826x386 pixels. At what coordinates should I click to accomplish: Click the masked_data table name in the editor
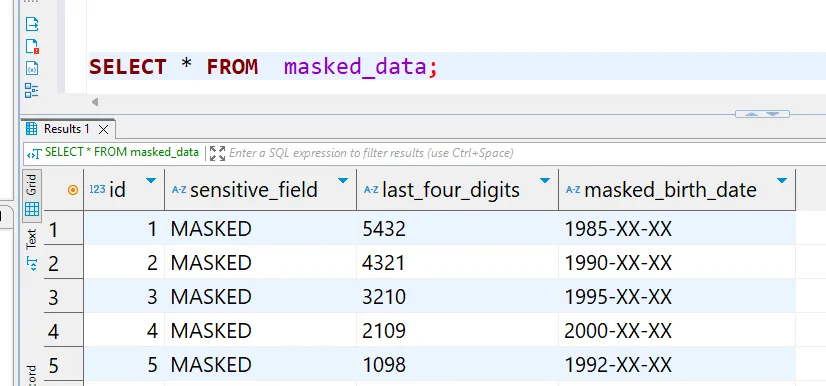click(356, 68)
